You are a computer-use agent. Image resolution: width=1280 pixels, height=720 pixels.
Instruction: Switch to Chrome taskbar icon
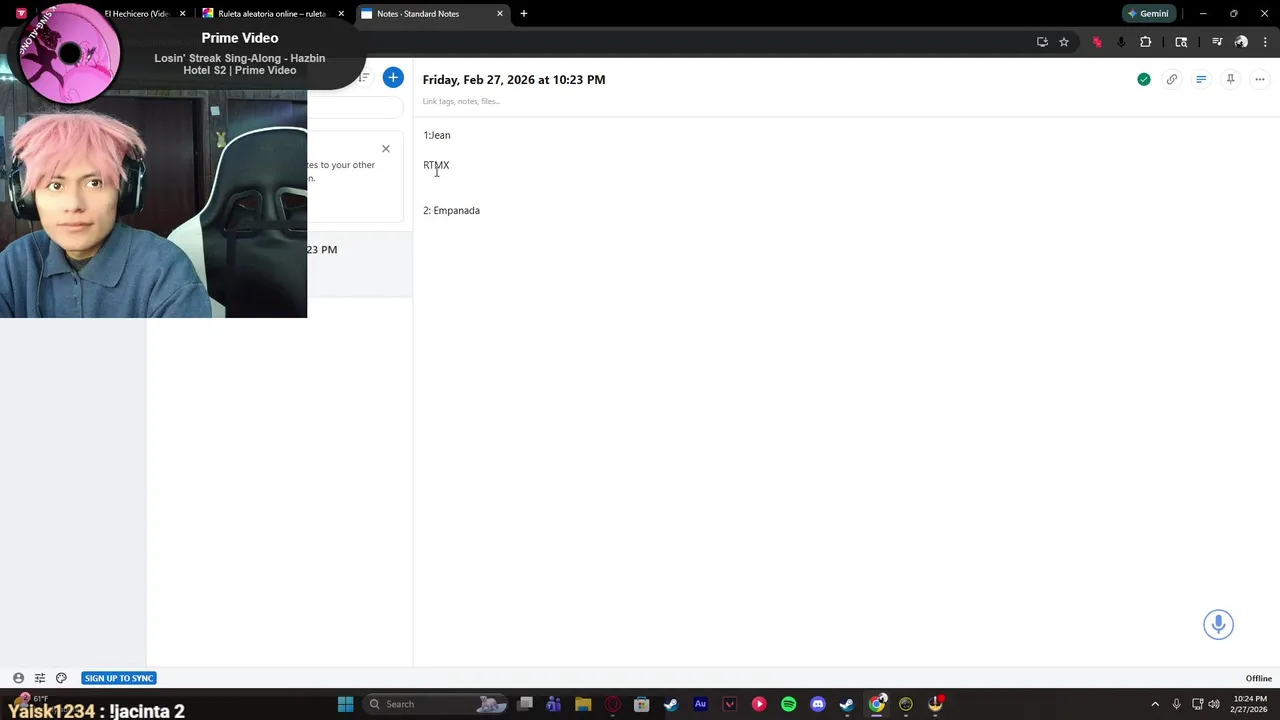[x=876, y=704]
